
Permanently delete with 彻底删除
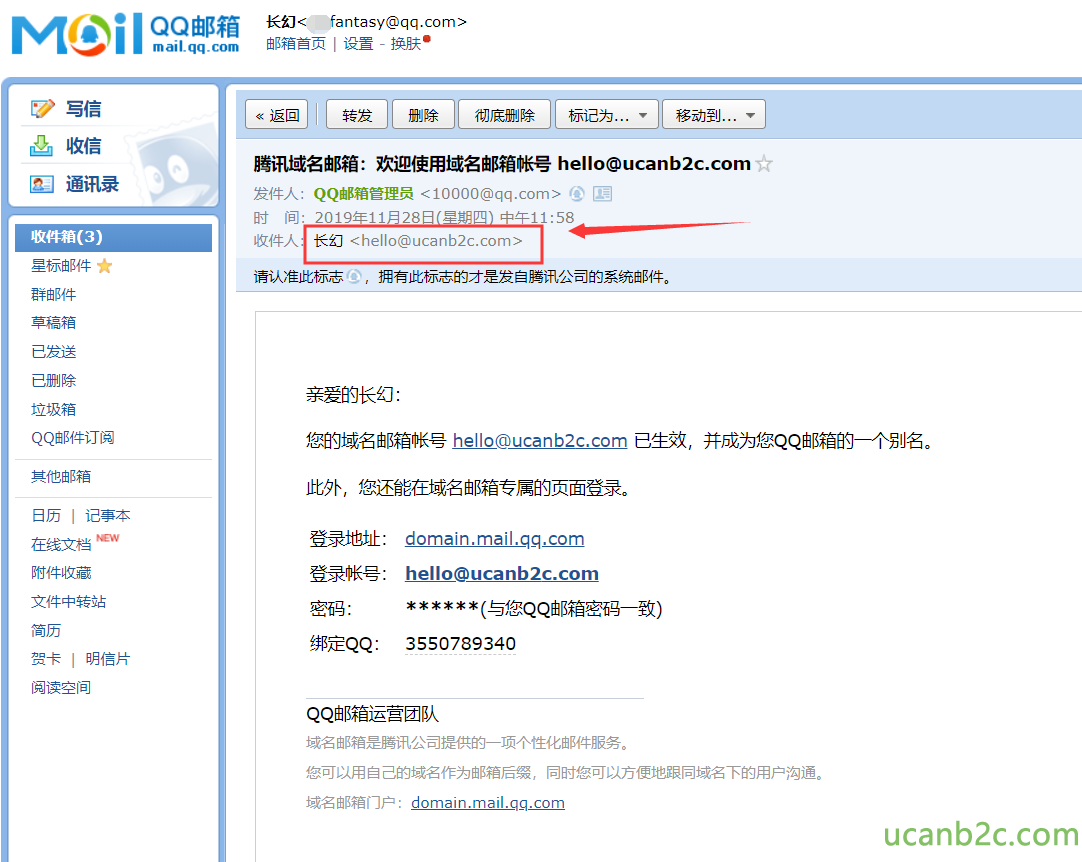[504, 115]
